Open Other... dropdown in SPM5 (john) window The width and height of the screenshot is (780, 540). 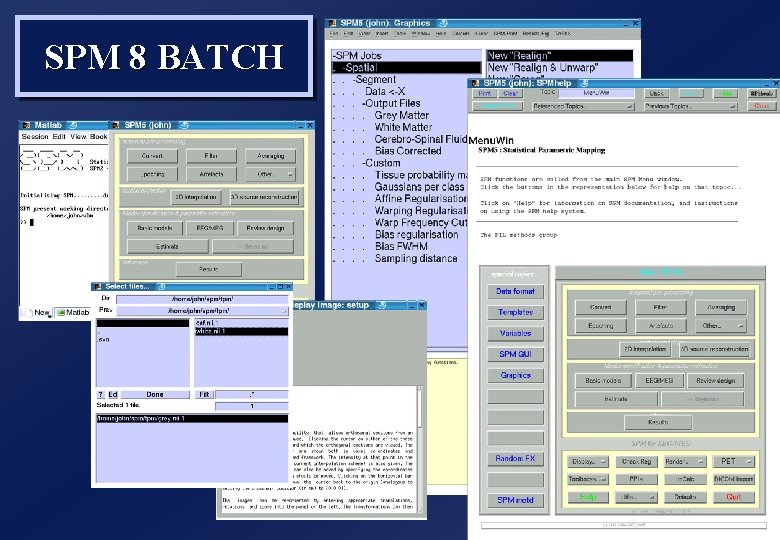click(270, 175)
